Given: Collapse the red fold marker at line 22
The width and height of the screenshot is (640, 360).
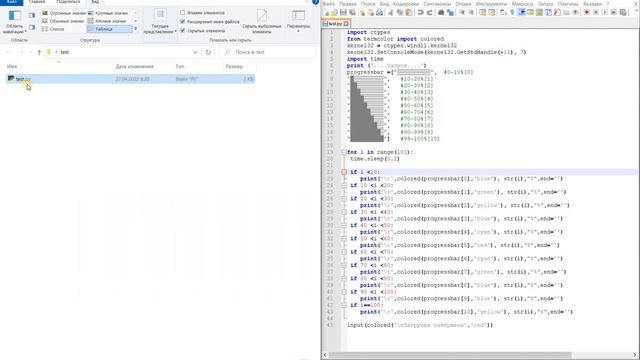Looking at the screenshot, I should point(344,172).
